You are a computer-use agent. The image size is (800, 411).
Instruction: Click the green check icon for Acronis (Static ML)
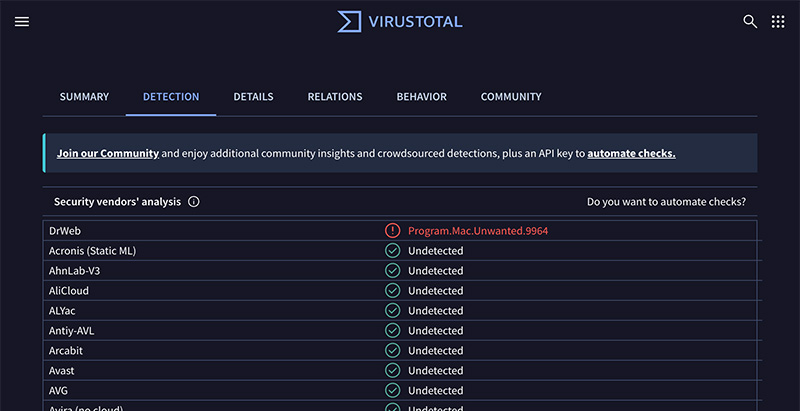click(x=392, y=251)
